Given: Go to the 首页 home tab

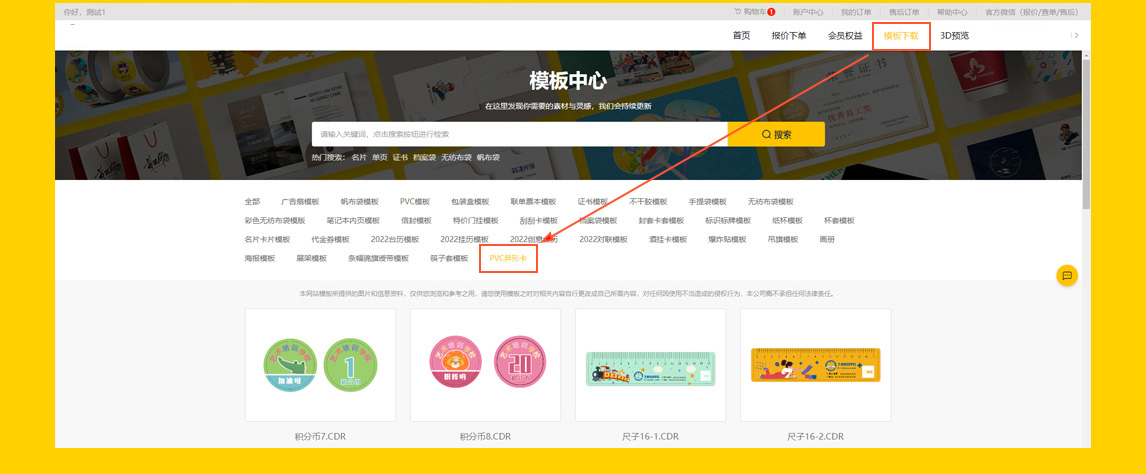Looking at the screenshot, I should coord(741,36).
